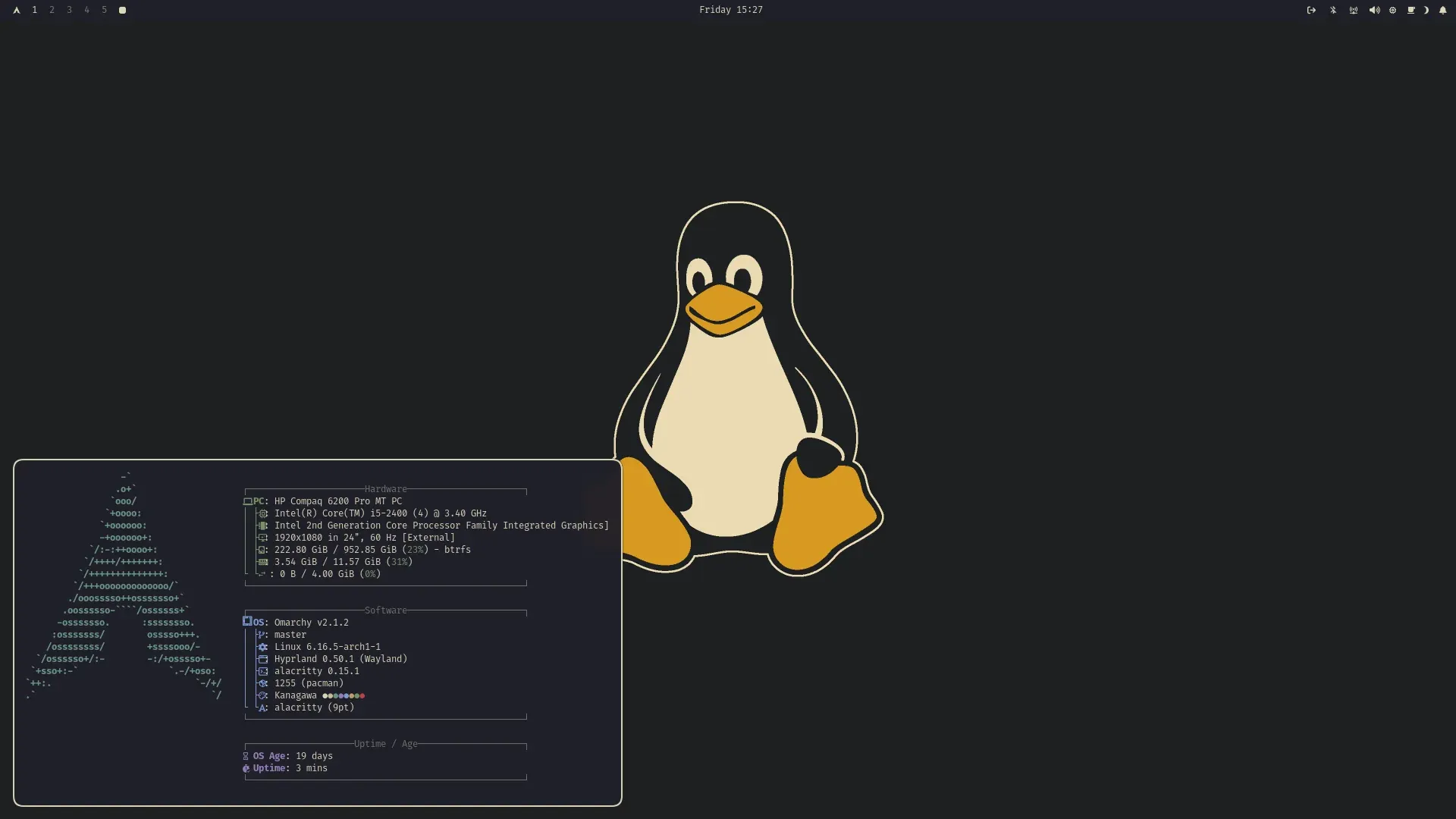Open the volume control speaker icon
1456x819 pixels.
point(1374,10)
